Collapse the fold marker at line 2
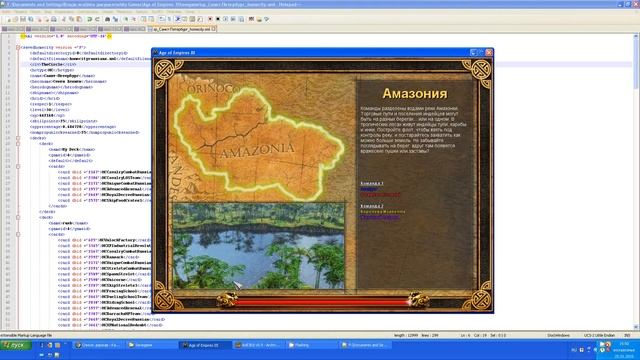Viewport: 640px width, 360px height. tap(18, 47)
